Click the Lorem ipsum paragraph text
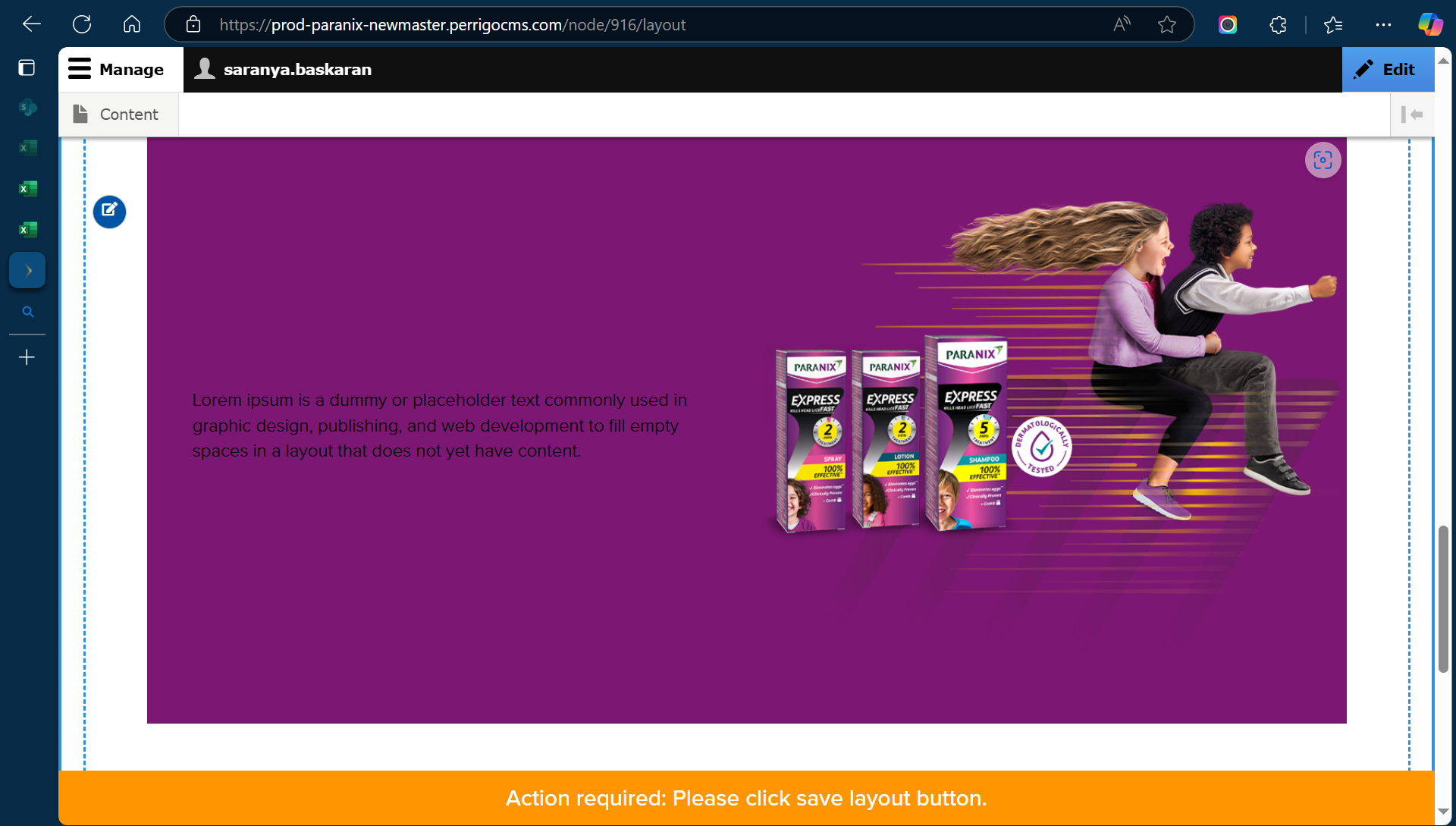1456x826 pixels. [440, 426]
